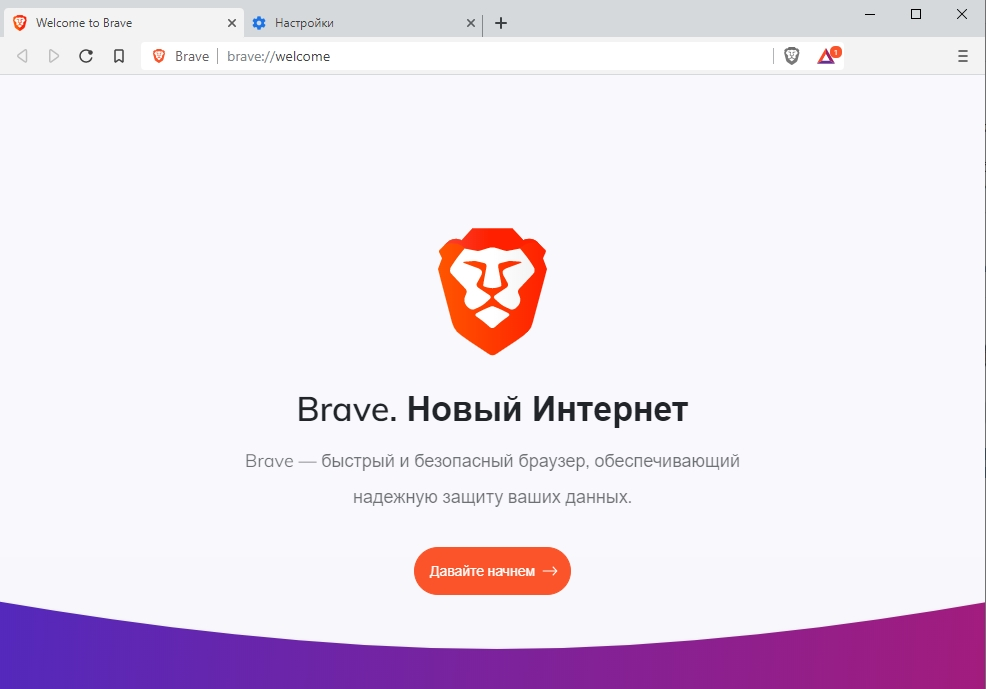Bookmark this page with the bookmark icon
The height and width of the screenshot is (689, 986).
tap(119, 57)
